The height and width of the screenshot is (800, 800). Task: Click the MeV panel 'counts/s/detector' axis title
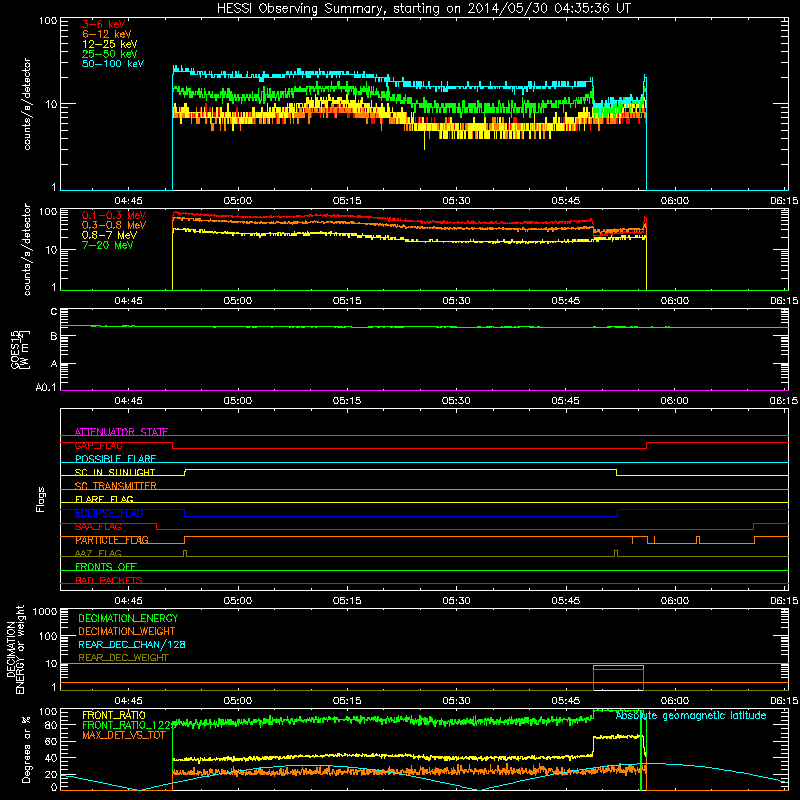pos(27,249)
